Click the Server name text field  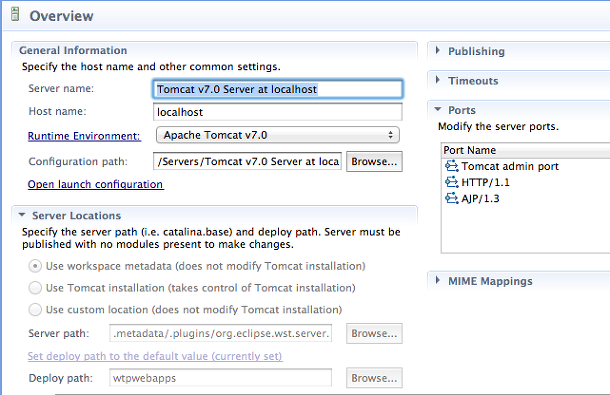coord(278,89)
